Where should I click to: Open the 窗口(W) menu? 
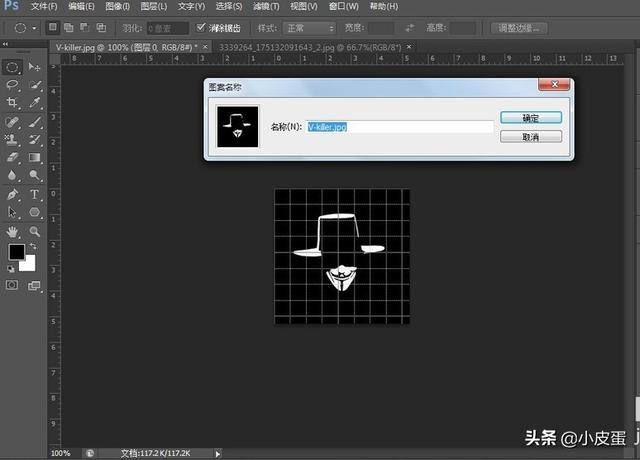[x=344, y=7]
